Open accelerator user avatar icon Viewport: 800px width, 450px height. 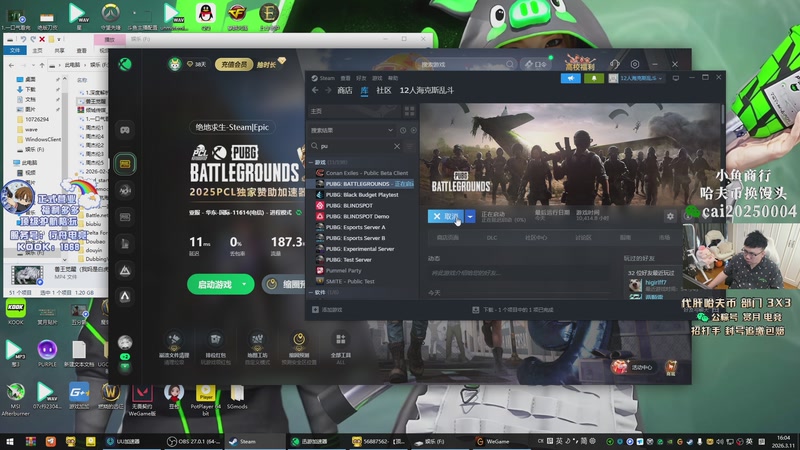coord(175,64)
